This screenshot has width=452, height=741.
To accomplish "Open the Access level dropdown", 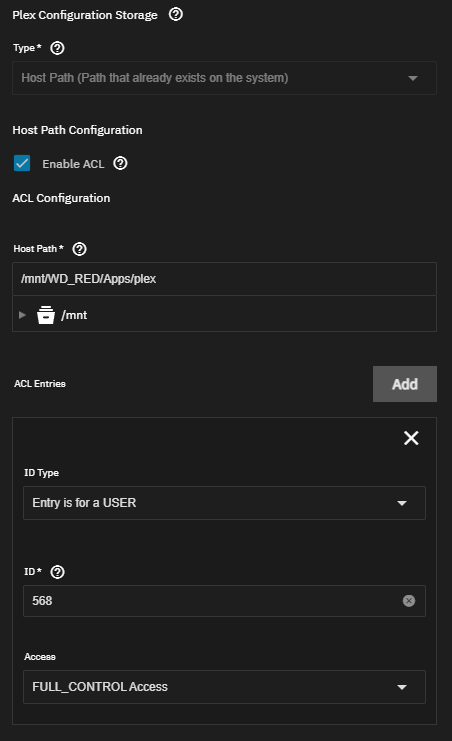I will (224, 687).
